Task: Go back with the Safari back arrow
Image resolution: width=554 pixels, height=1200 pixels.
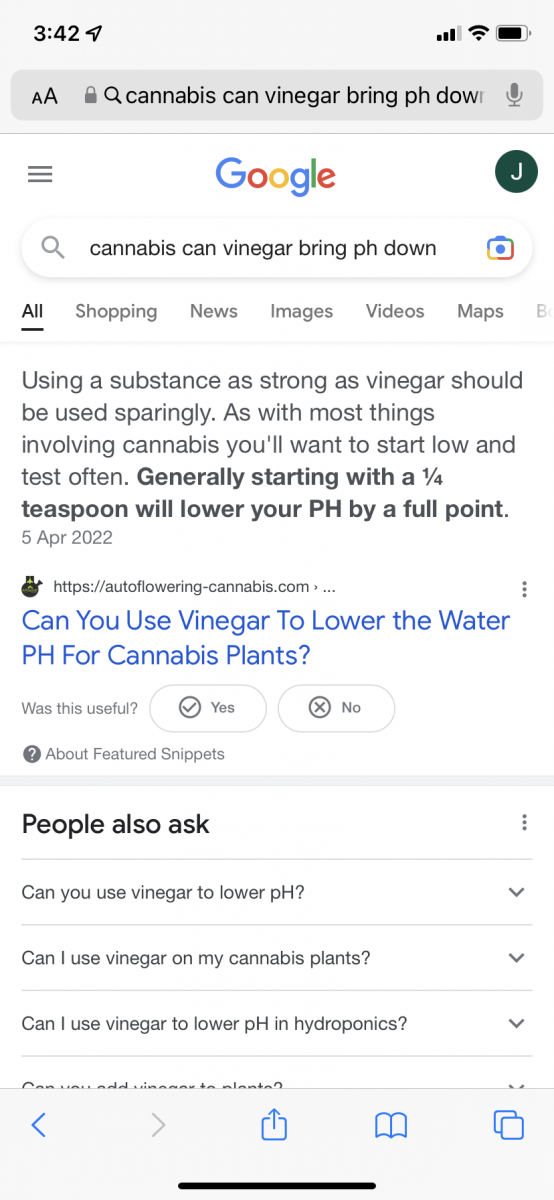Action: pyautogui.click(x=38, y=1125)
